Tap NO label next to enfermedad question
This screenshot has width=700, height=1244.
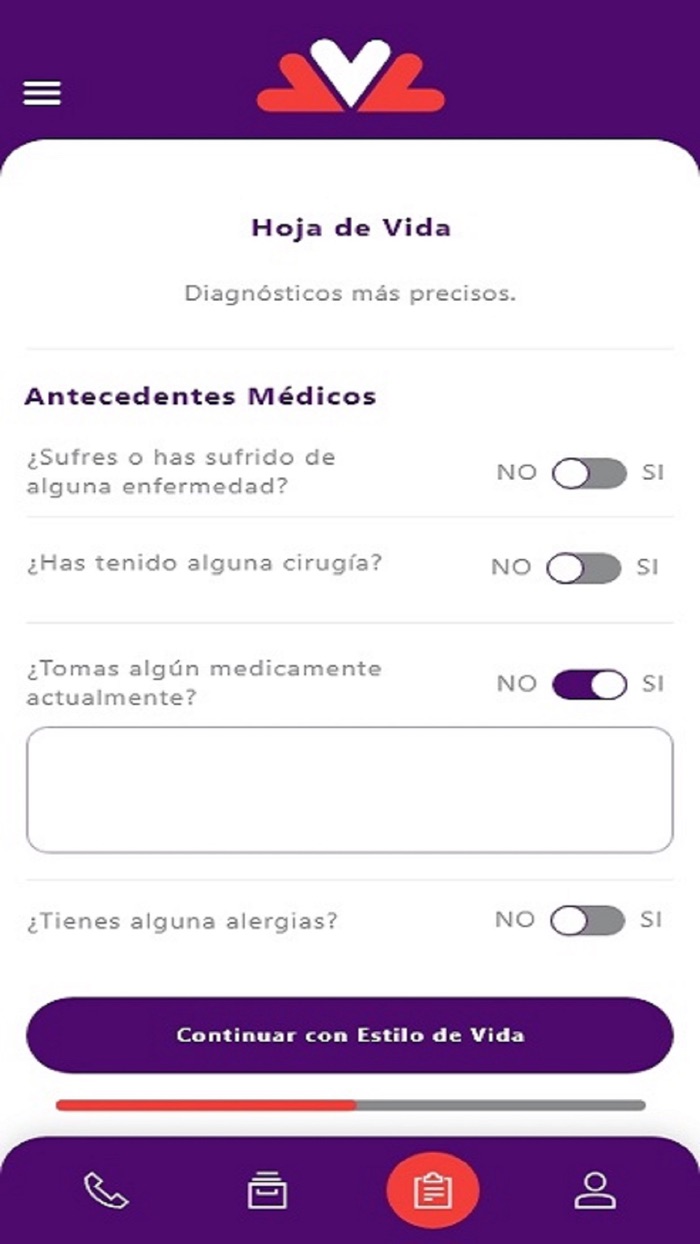tap(516, 473)
